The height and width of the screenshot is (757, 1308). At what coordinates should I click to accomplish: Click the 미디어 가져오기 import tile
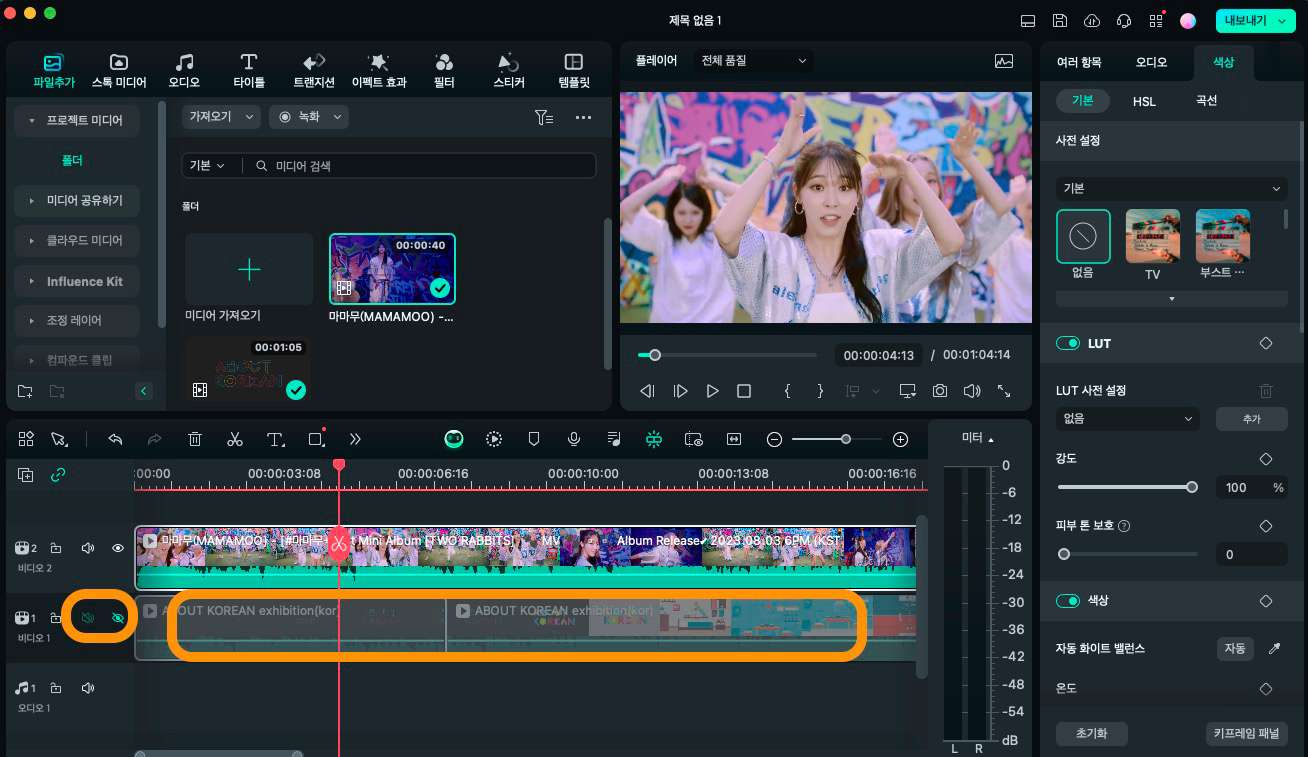tap(249, 270)
